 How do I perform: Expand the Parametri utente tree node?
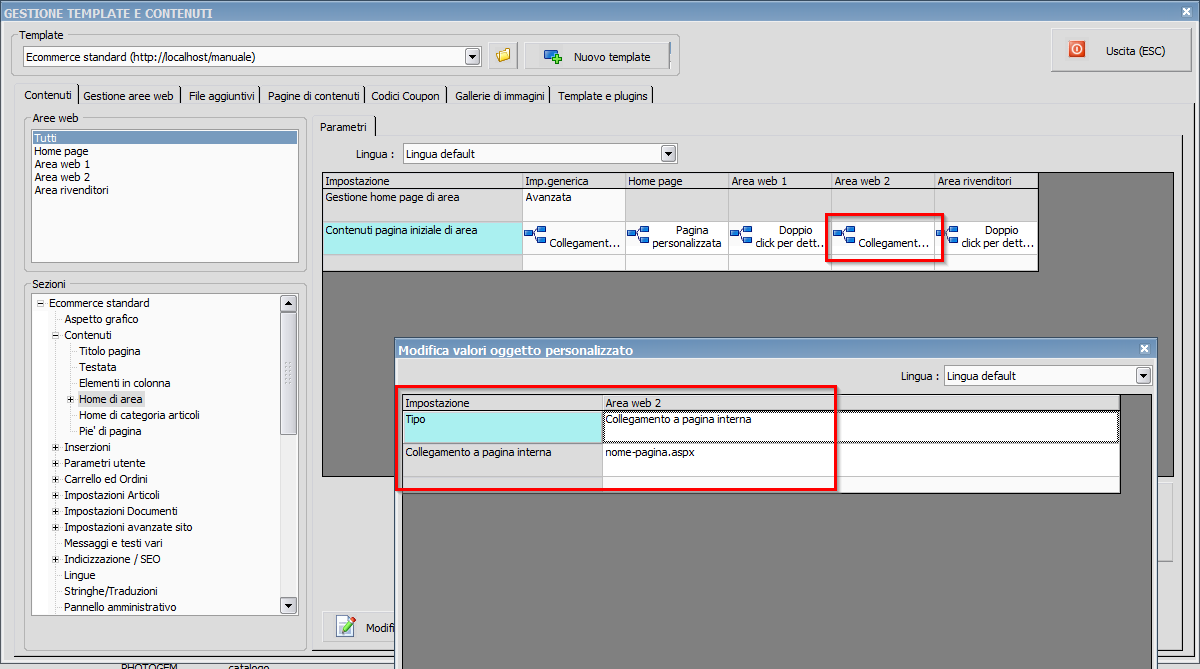[55, 463]
